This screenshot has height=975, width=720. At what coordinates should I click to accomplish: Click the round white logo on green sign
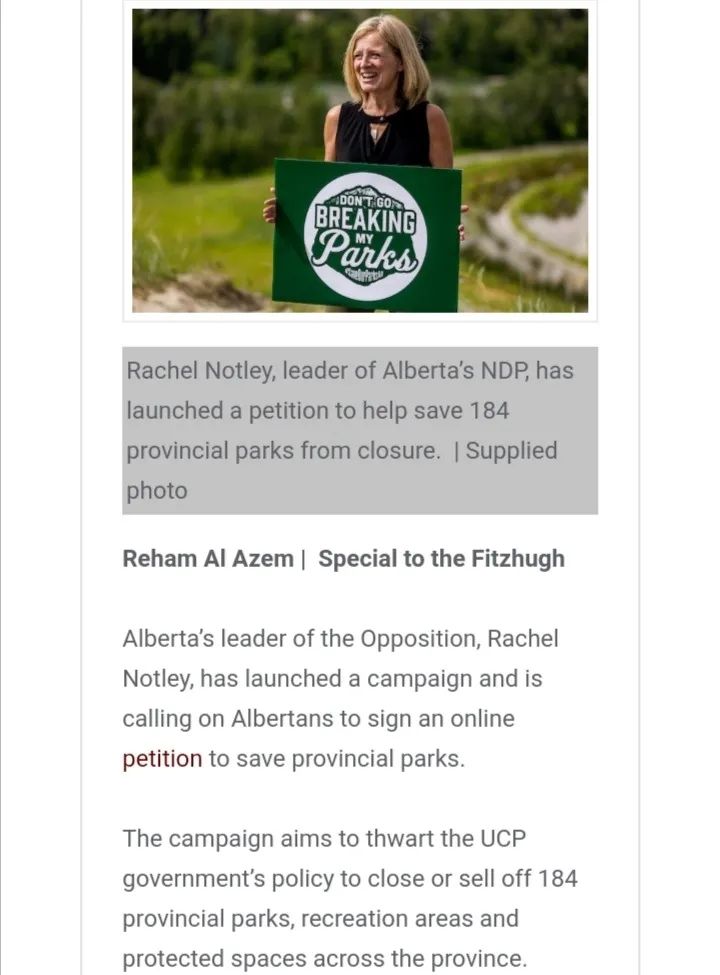click(366, 237)
